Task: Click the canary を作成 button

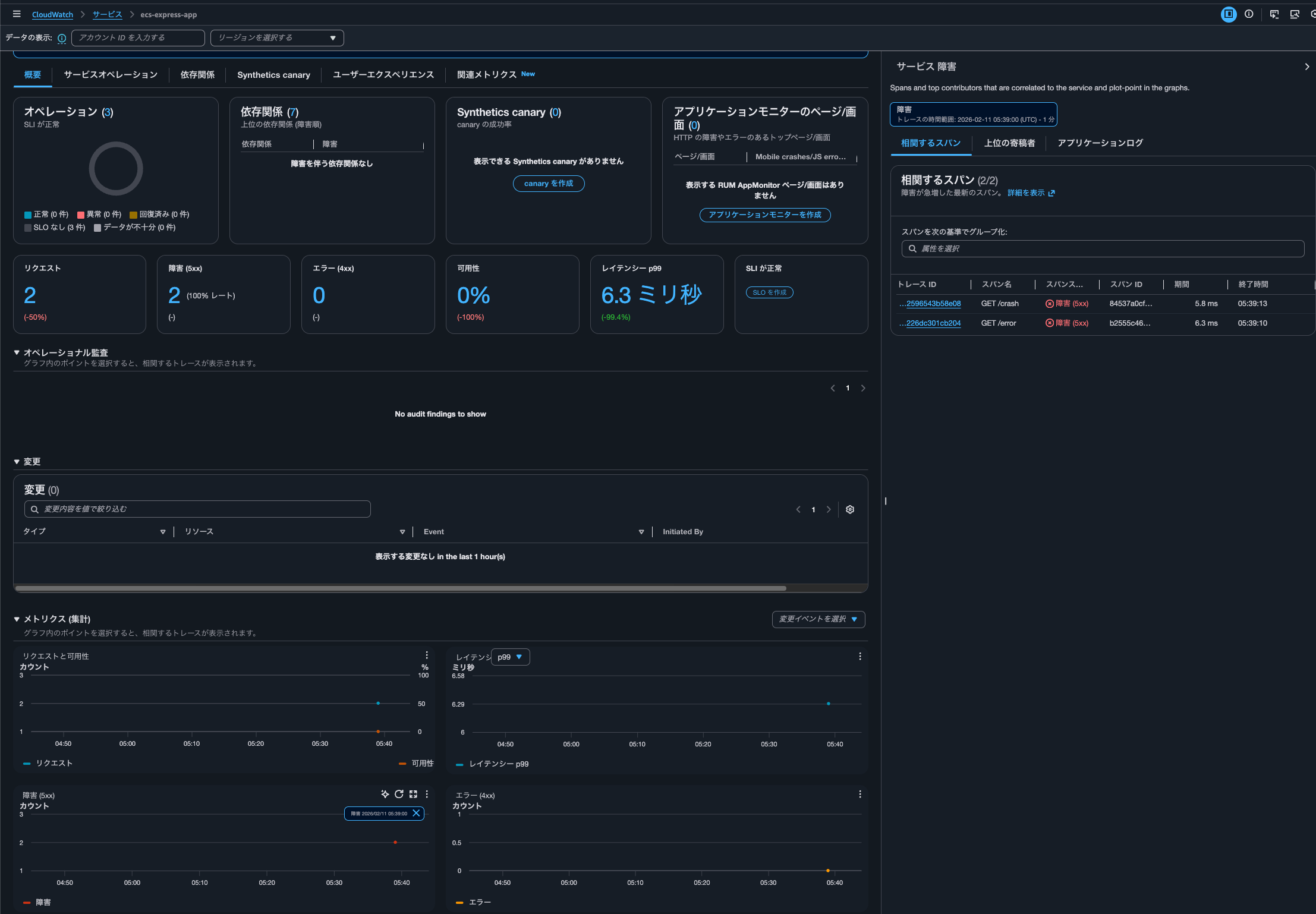Action: tap(548, 184)
